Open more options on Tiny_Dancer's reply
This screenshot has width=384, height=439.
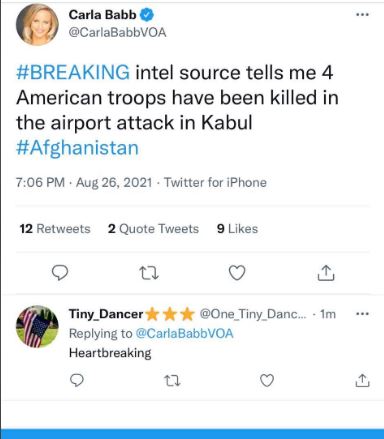[362, 314]
